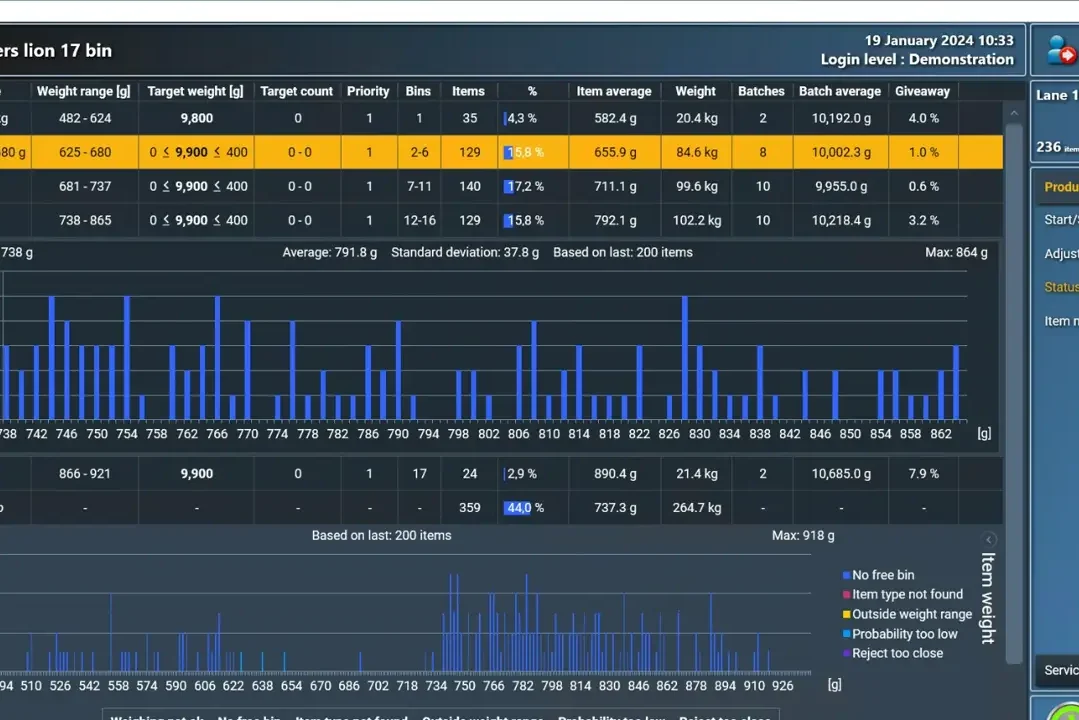Sort by the Giveaway column header

[x=921, y=91]
